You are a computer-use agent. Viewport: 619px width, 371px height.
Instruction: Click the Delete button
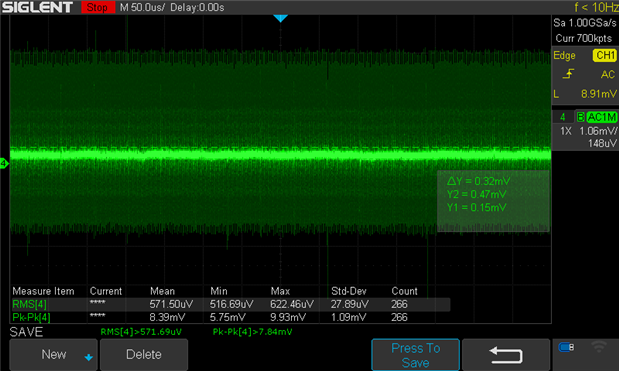144,354
